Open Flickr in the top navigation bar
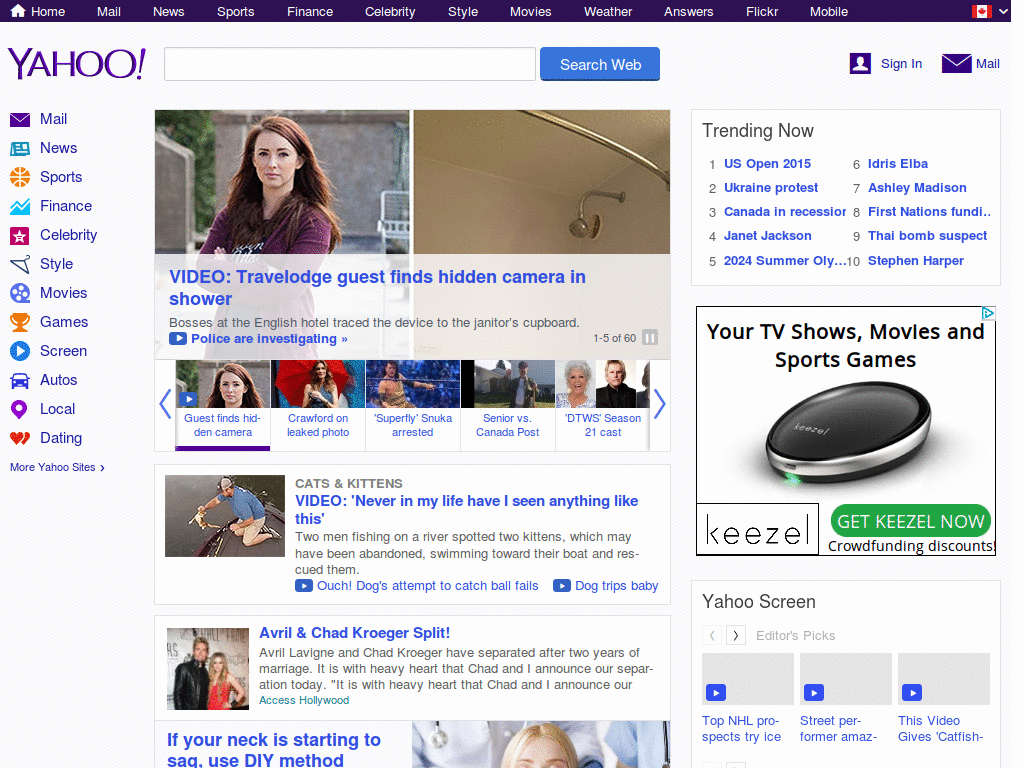This screenshot has width=1024, height=768. (762, 12)
